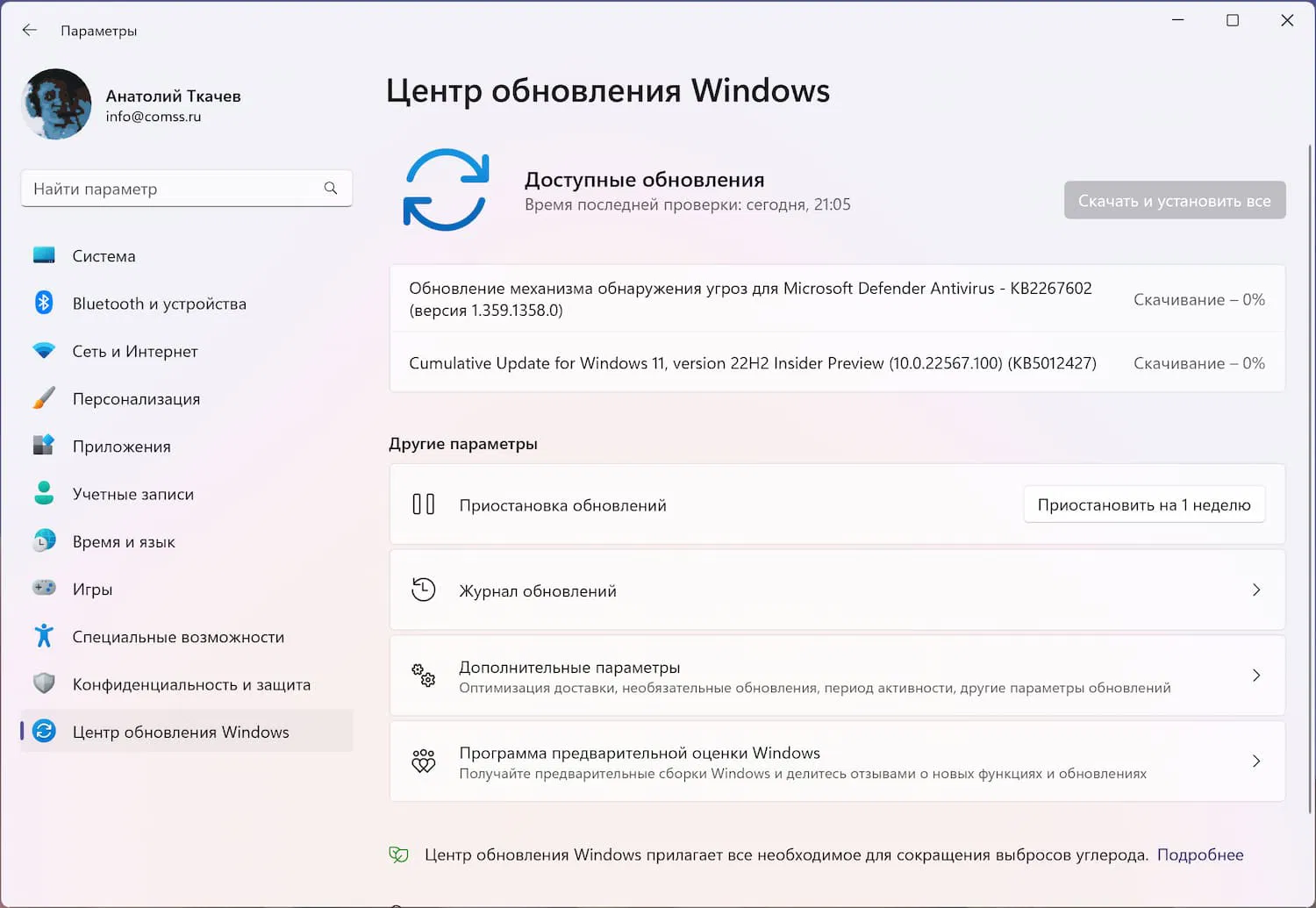Click the search magnifier in Найти параметр
This screenshot has width=1316, height=908.
point(331,188)
